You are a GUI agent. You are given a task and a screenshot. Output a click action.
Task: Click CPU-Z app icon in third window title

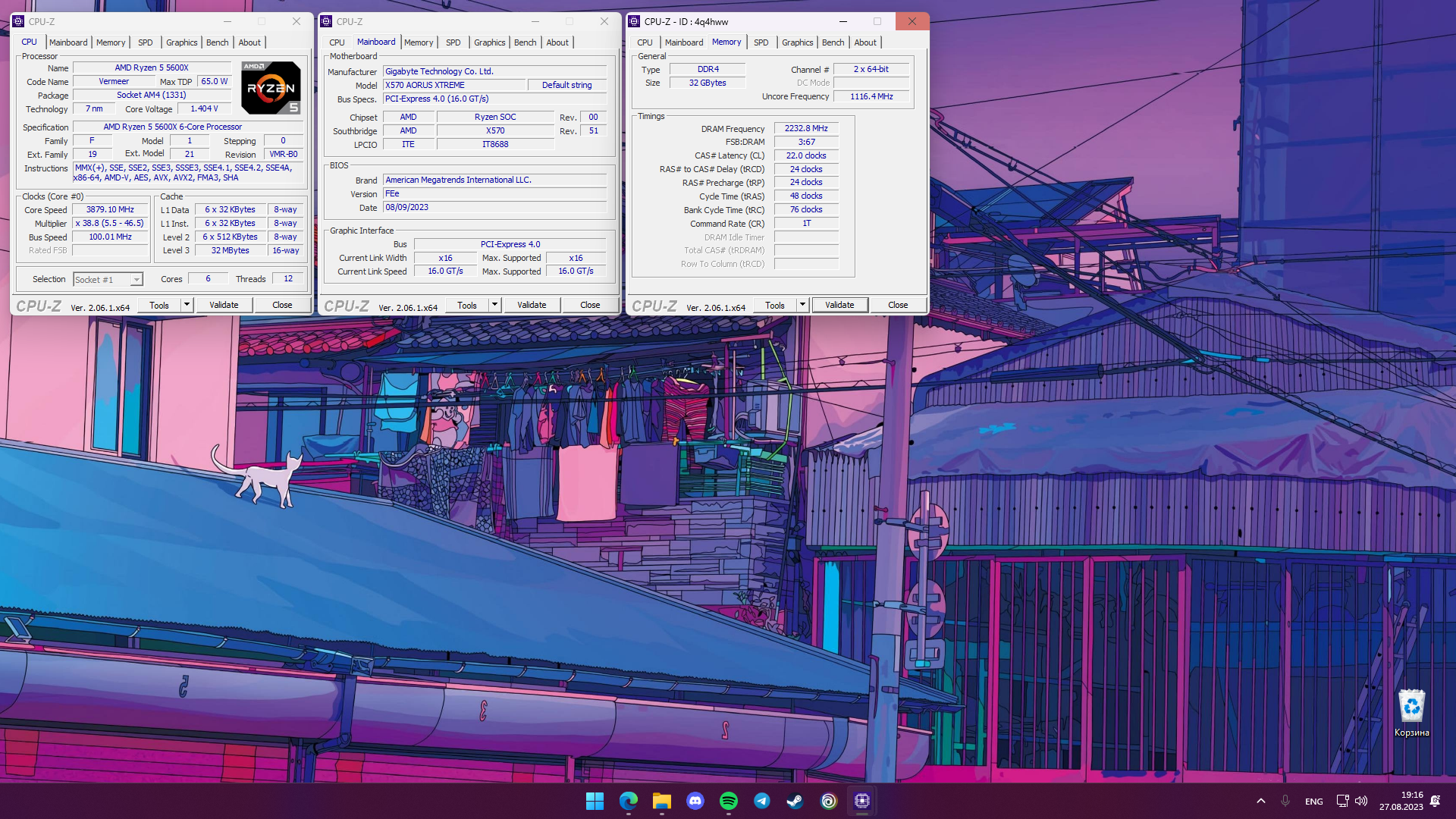(x=635, y=21)
